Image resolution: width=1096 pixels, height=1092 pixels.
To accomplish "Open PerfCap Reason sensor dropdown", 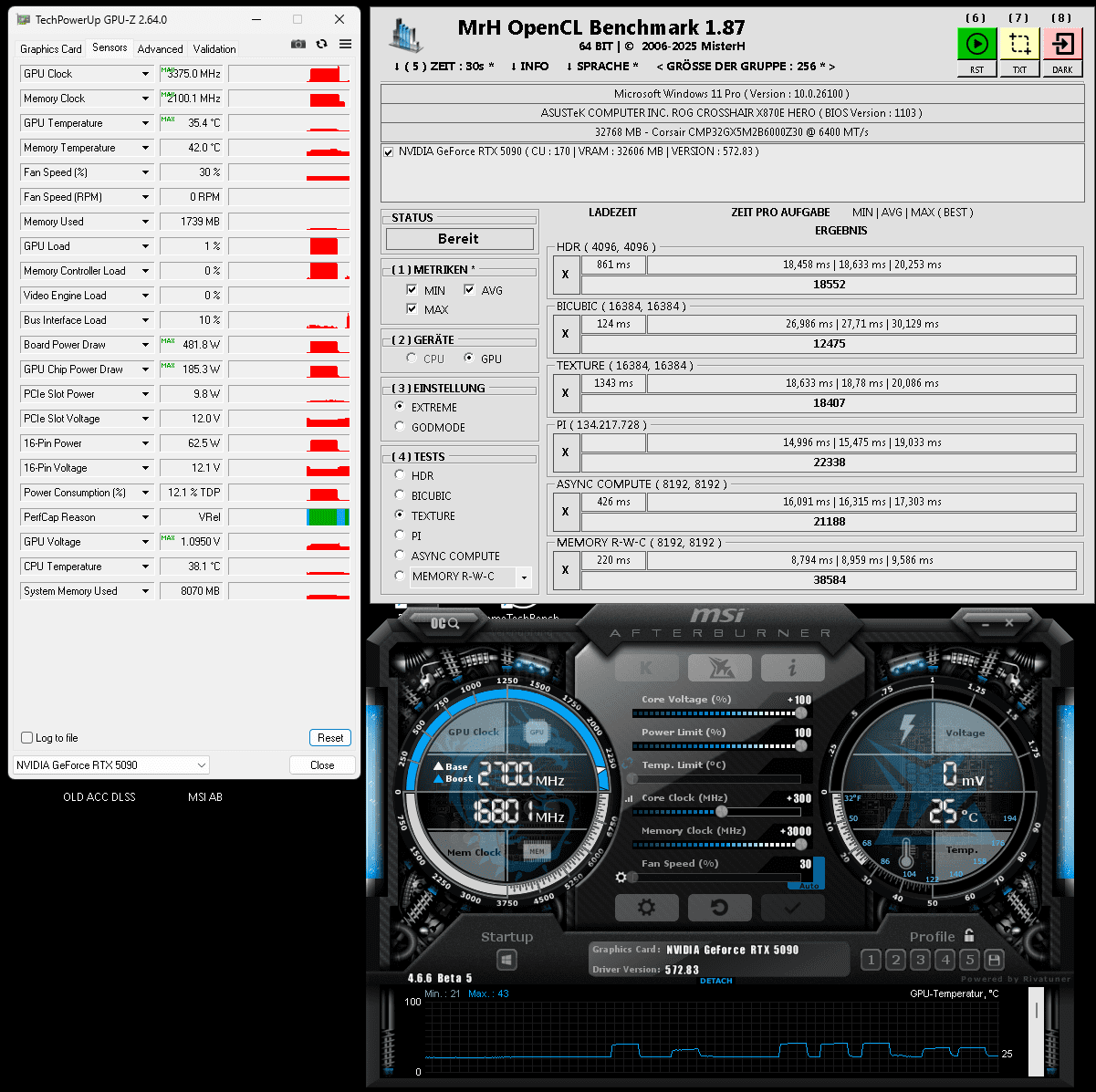I will (145, 517).
